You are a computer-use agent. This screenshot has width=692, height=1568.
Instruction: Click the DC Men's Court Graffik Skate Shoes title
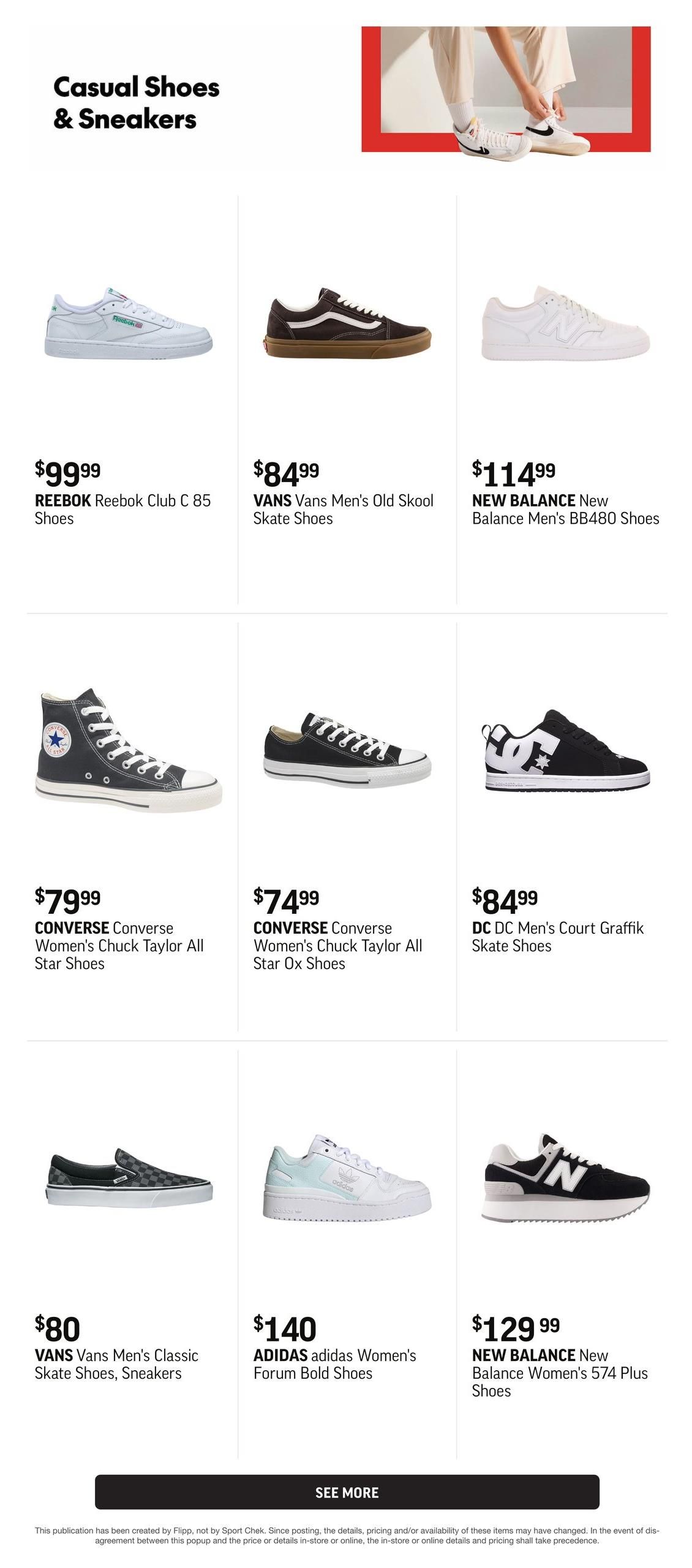coord(557,937)
